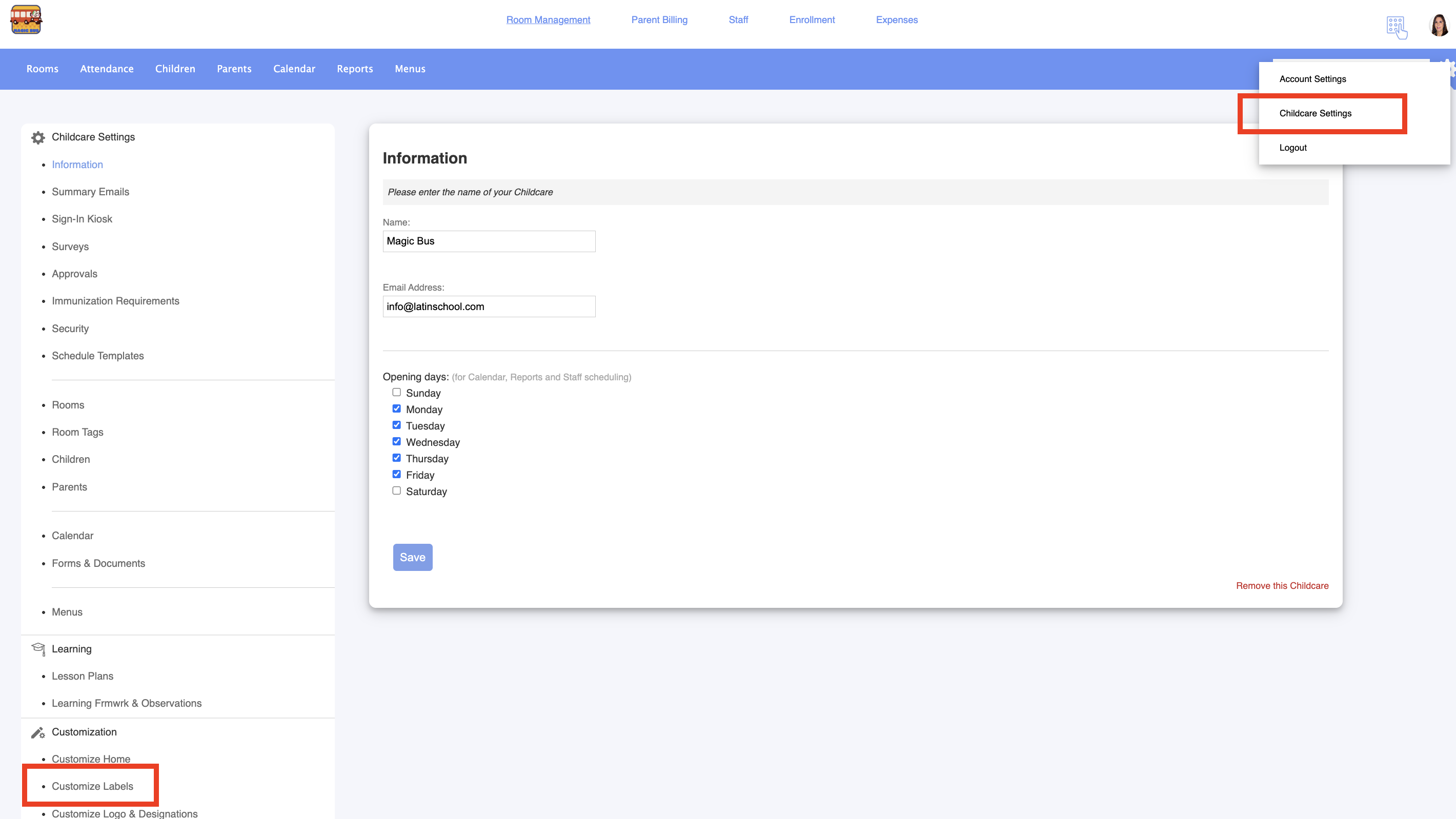The image size is (1456, 819).
Task: Click the Childcare Settings gear icon
Action: click(38, 137)
